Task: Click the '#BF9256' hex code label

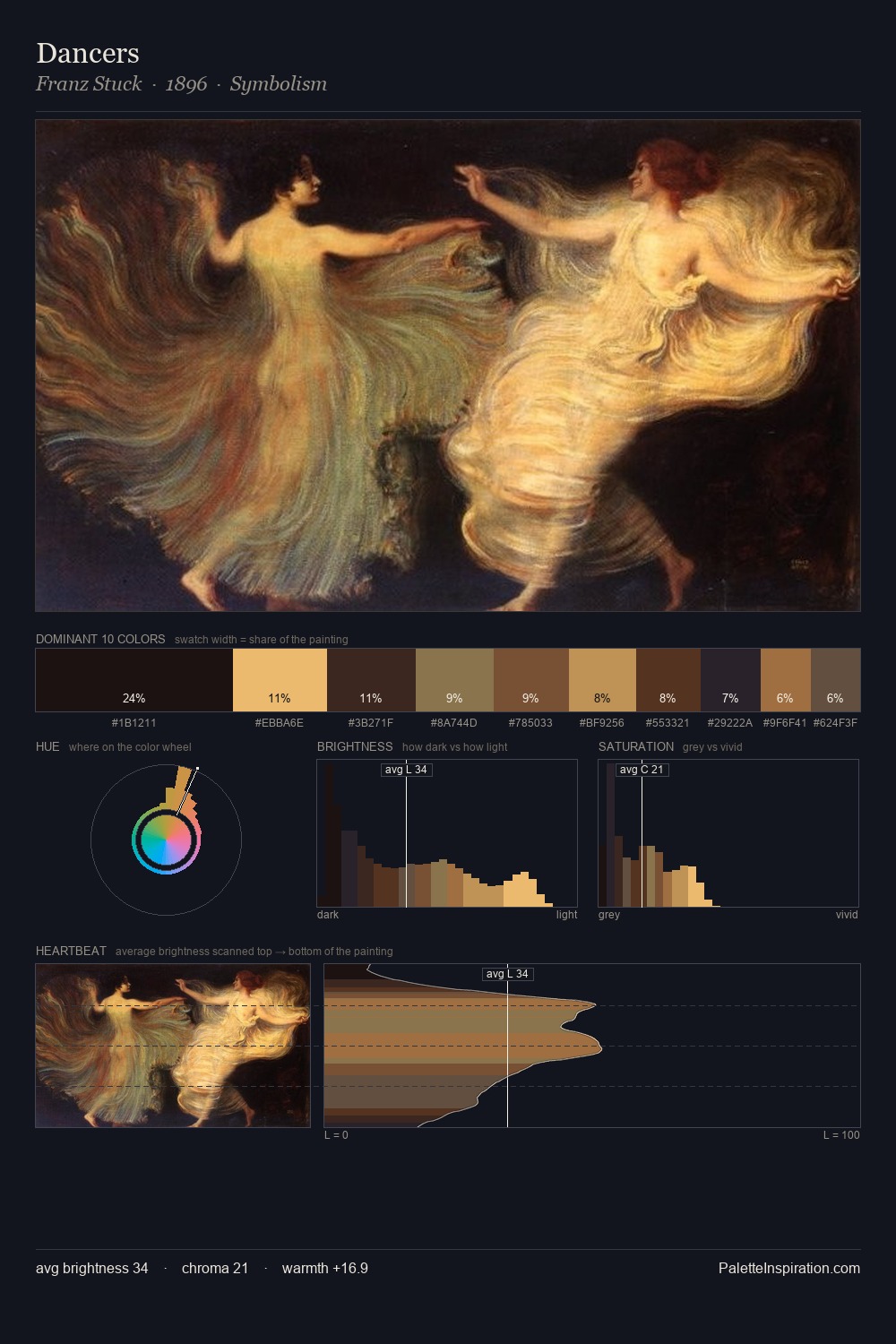Action: click(602, 723)
